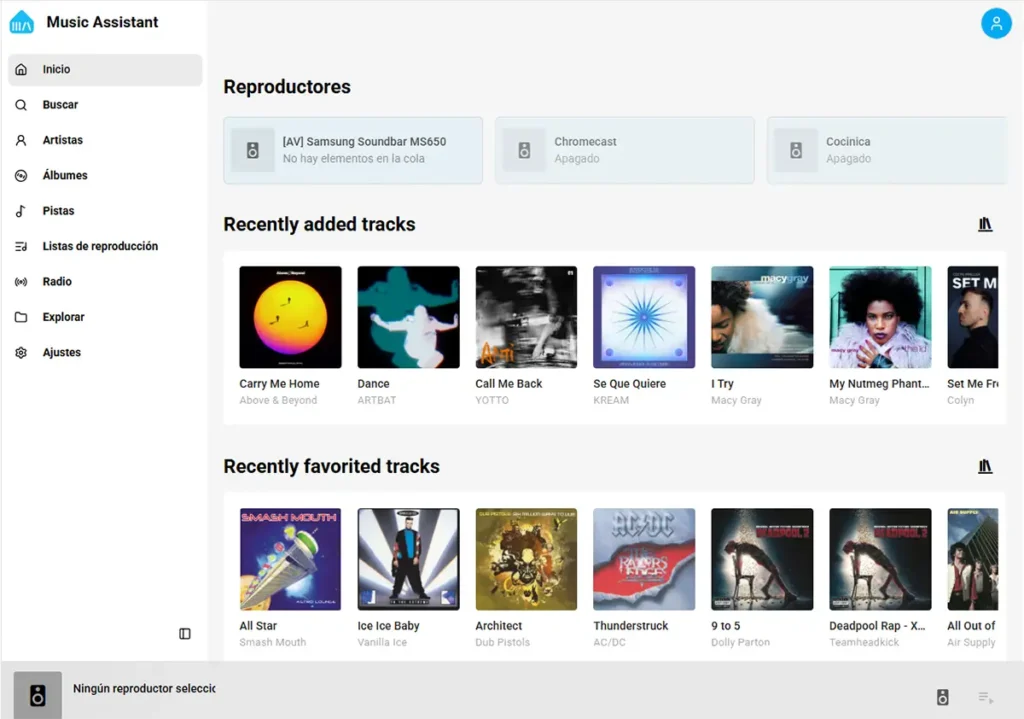The width and height of the screenshot is (1024, 719).
Task: Collapse the sidebar with the panel toggle
Action: pos(184,633)
